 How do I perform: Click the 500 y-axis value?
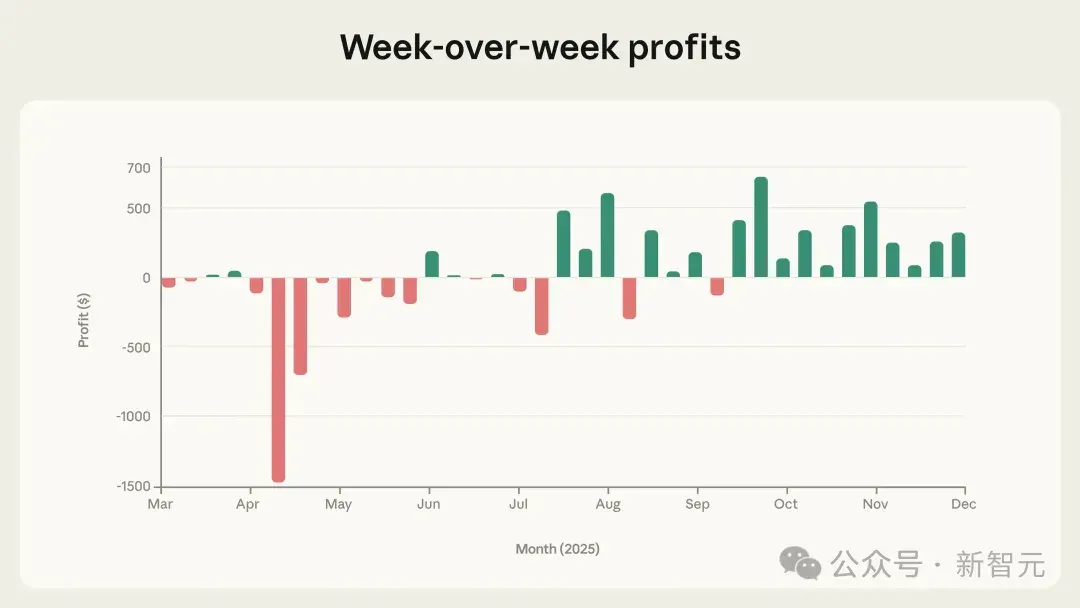point(138,209)
